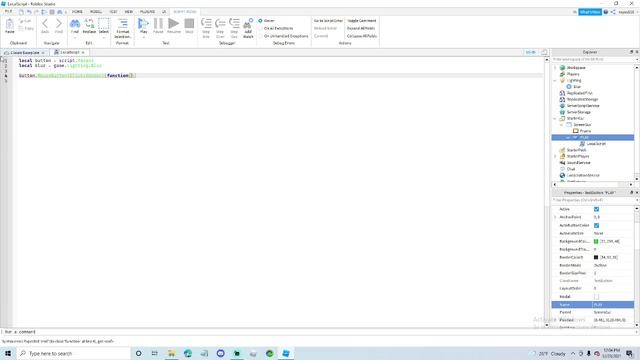Click Go to Script Error
The height and width of the screenshot is (360, 640).
[x=328, y=20]
